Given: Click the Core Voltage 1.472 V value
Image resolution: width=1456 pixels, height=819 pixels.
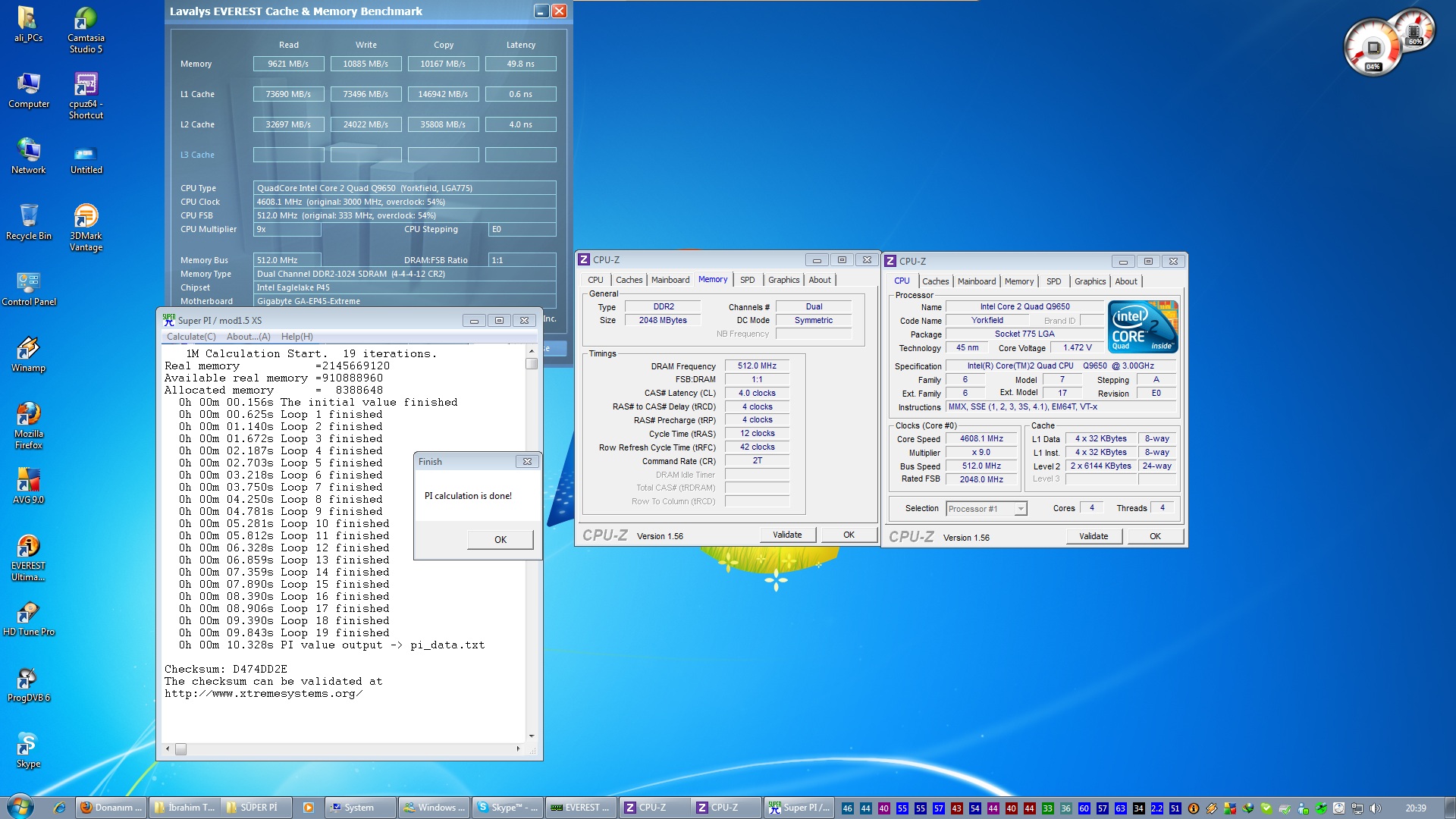Looking at the screenshot, I should tap(1077, 348).
